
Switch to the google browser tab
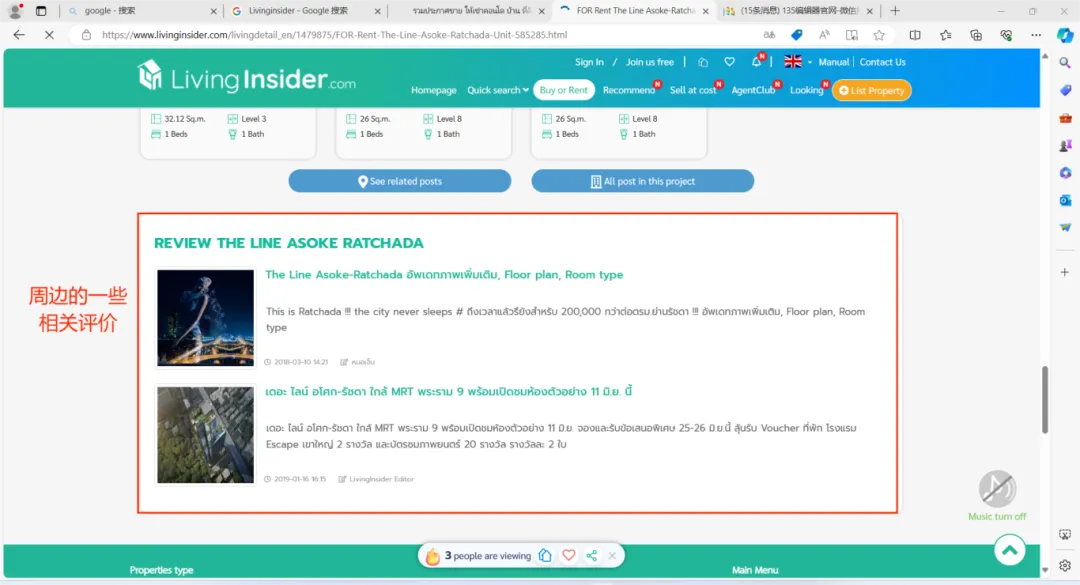pyautogui.click(x=141, y=10)
